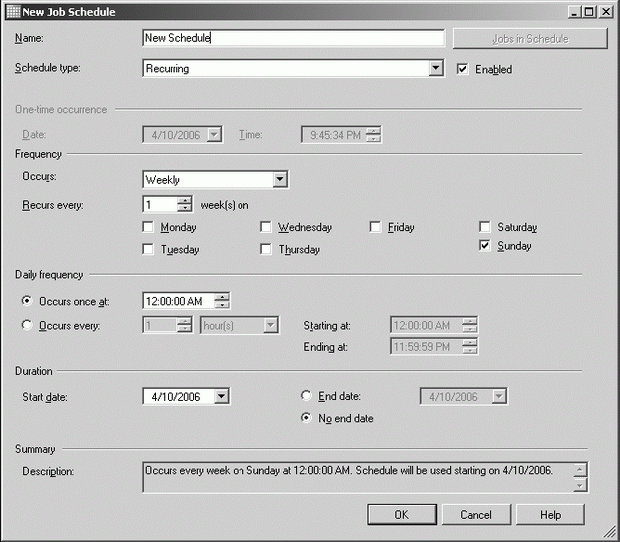Screen dimensions: 620x542
Task: Click the Help button
Action: coord(550,514)
